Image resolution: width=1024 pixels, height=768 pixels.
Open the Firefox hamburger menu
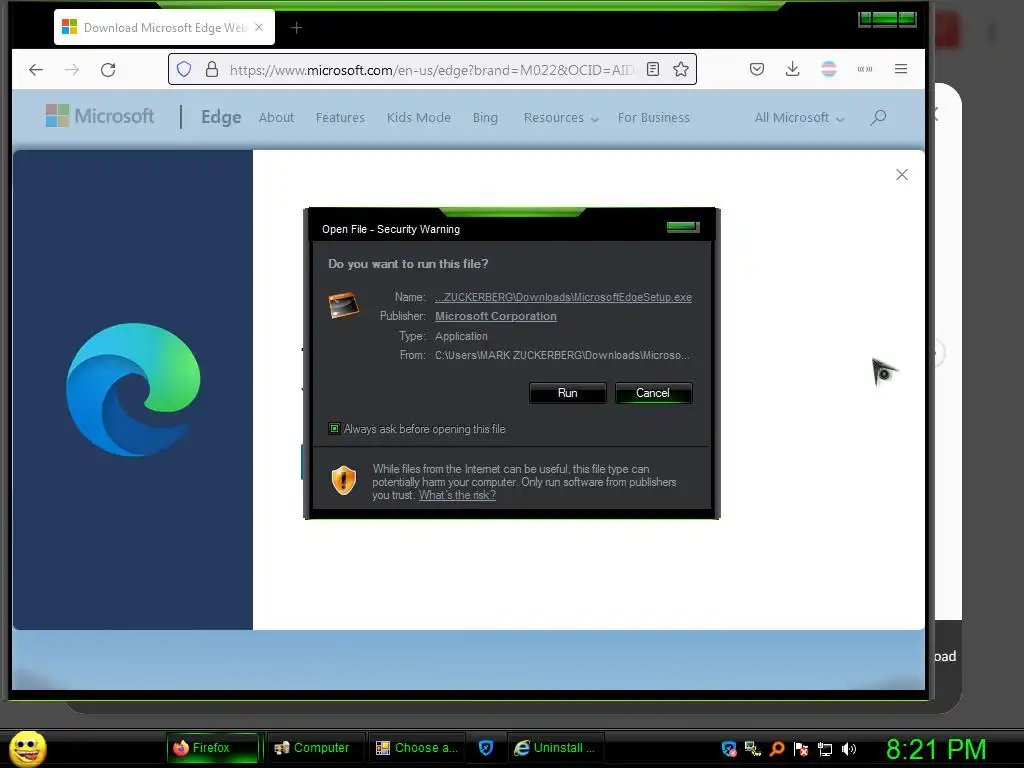pyautogui.click(x=901, y=69)
